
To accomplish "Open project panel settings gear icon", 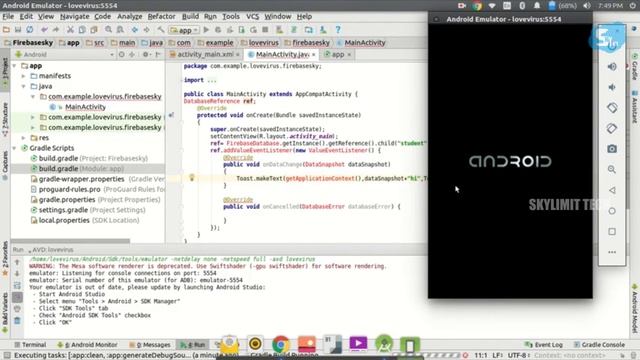I will 145,54.
